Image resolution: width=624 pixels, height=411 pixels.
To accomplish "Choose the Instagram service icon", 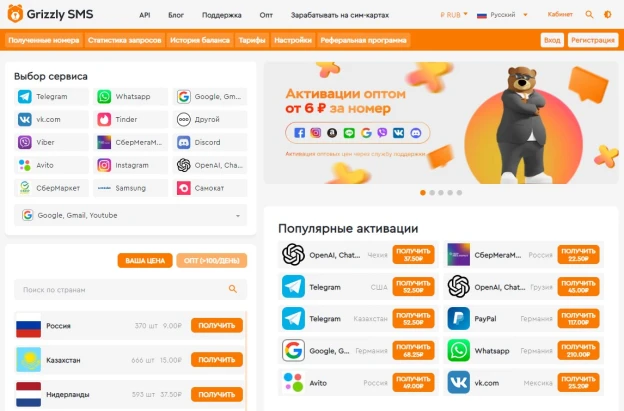I will click(x=104, y=165).
